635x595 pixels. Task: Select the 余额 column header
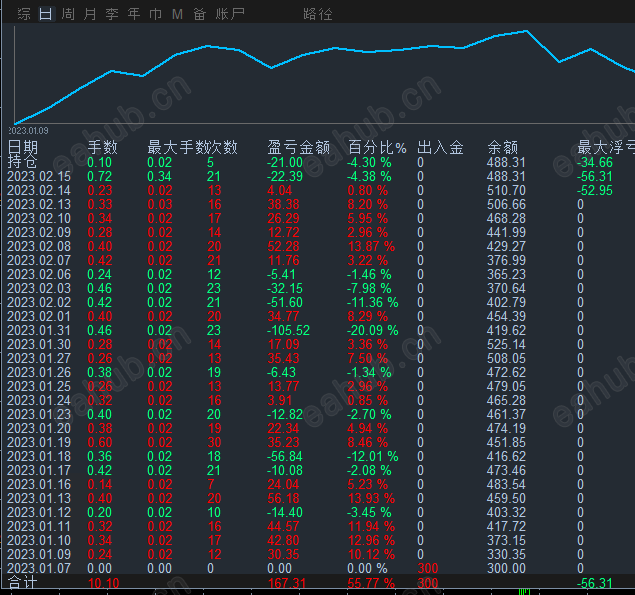(503, 147)
